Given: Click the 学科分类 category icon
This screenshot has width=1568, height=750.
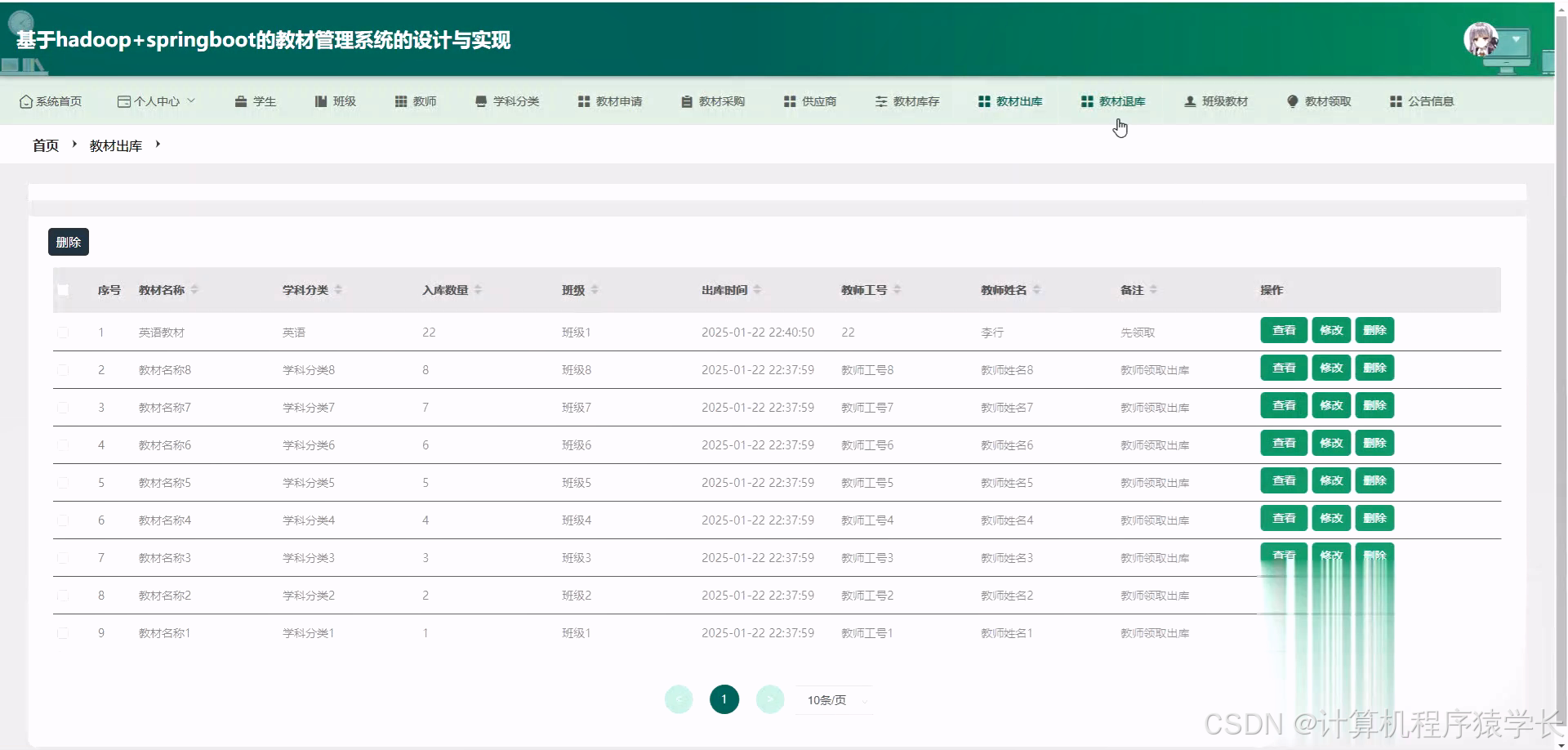Looking at the screenshot, I should coord(480,100).
